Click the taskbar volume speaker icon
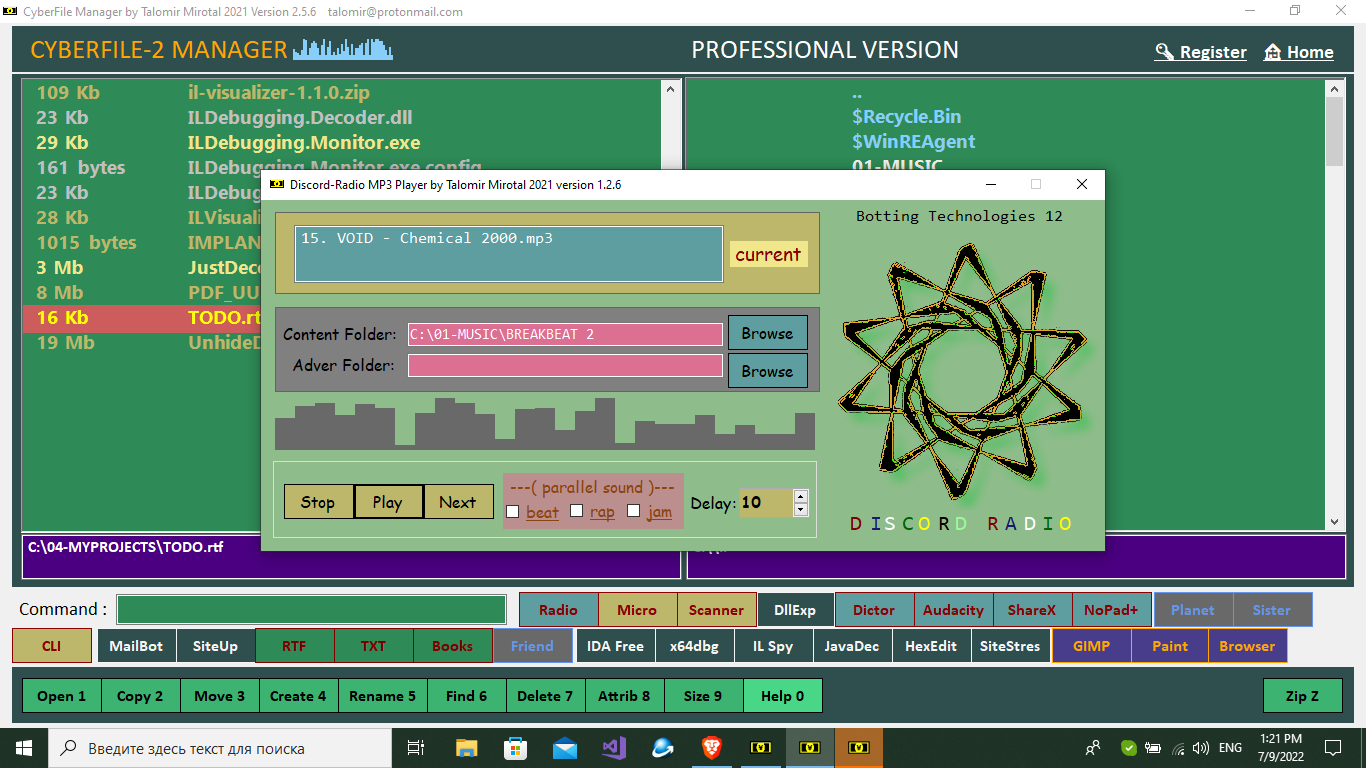The width and height of the screenshot is (1366, 768). (x=1201, y=747)
